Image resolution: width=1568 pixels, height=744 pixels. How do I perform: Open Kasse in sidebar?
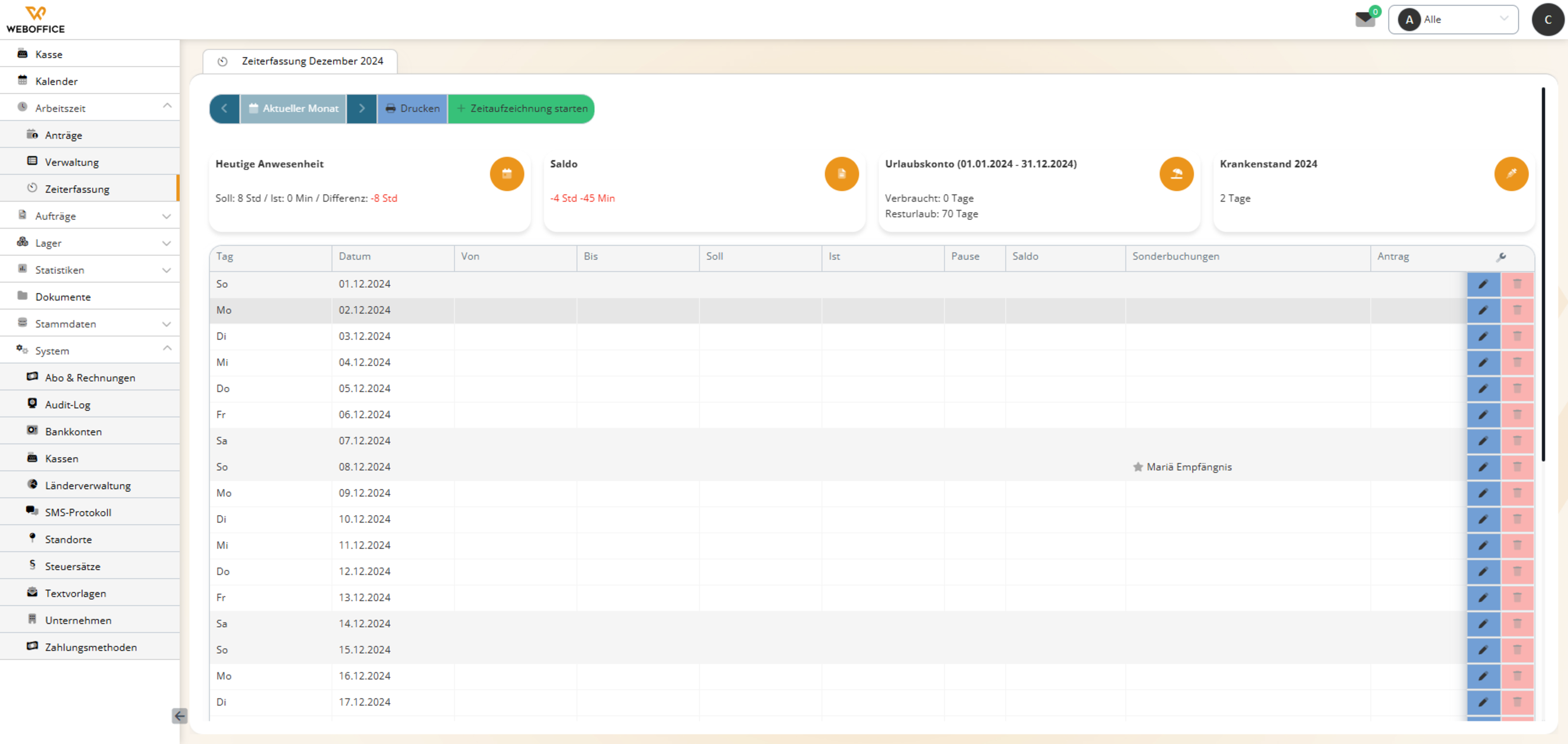pyautogui.click(x=90, y=54)
